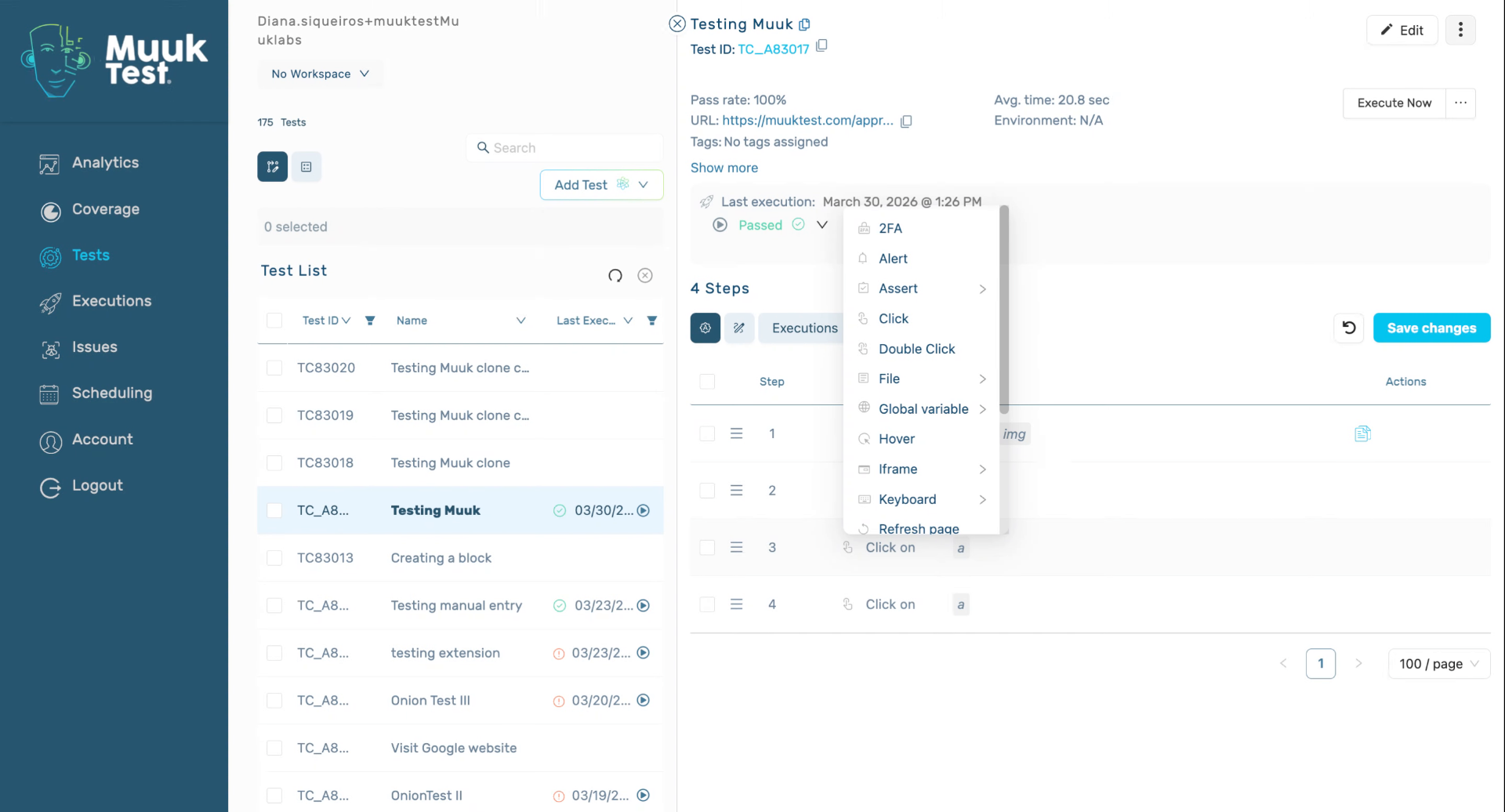The width and height of the screenshot is (1505, 812).
Task: Copy the test URL
Action: (906, 121)
